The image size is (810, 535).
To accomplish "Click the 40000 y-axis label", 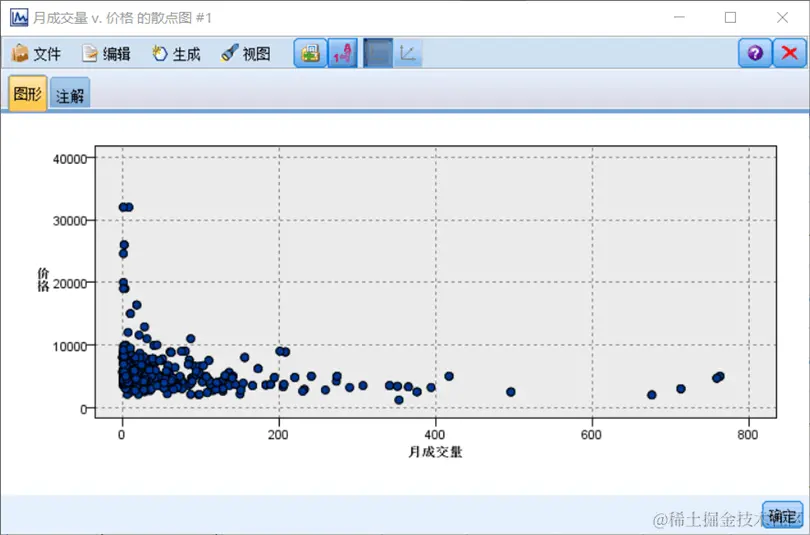I will click(70, 159).
